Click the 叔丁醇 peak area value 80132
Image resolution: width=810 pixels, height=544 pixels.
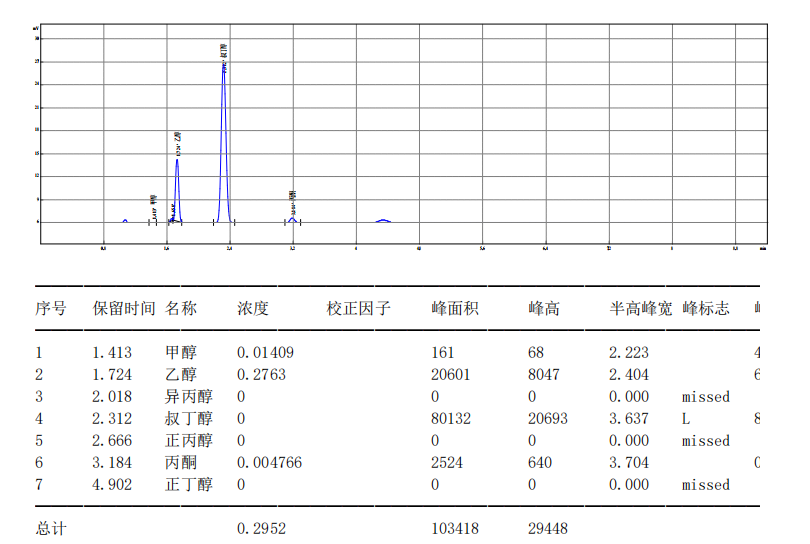click(451, 419)
